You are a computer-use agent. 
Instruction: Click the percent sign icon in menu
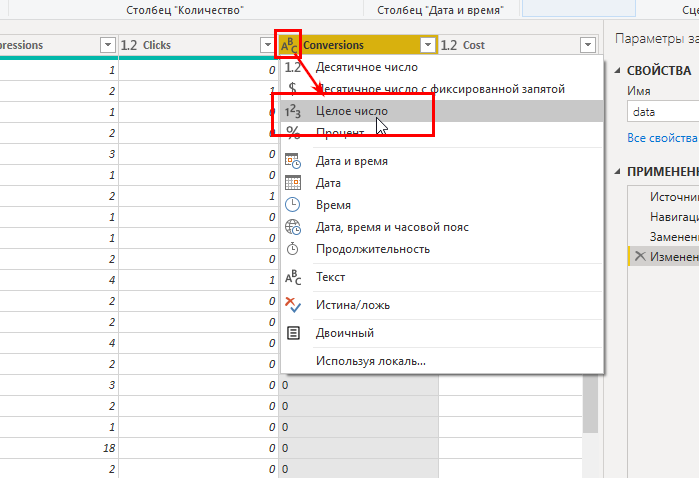click(293, 132)
